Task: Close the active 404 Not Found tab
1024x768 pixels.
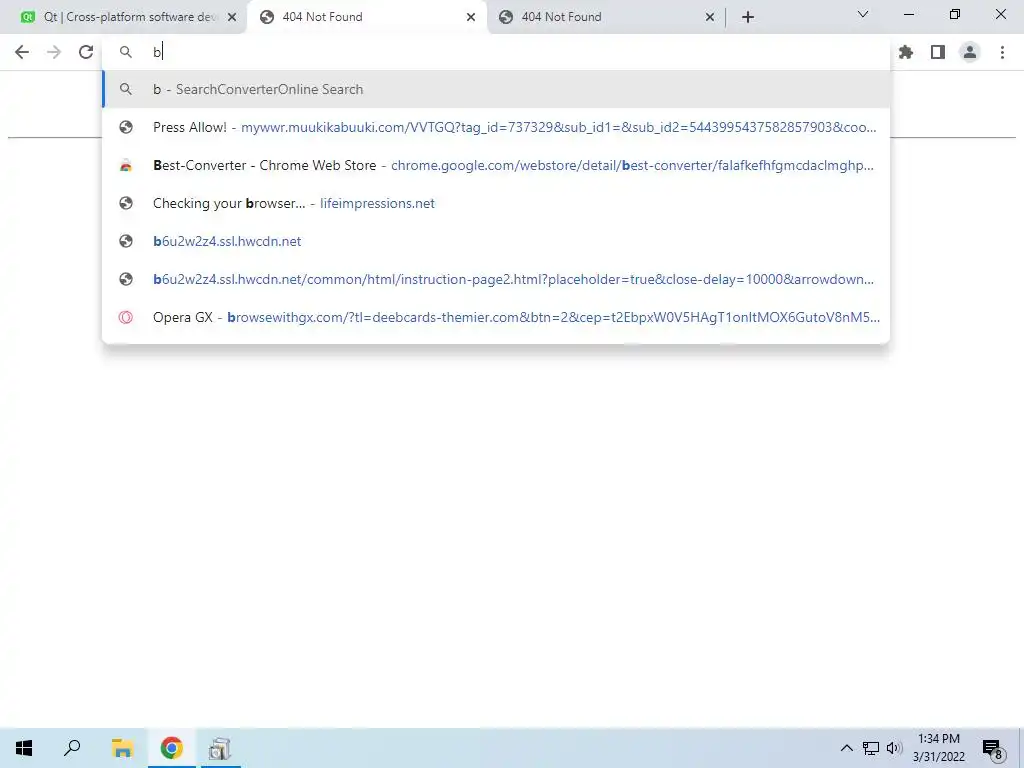Action: click(471, 17)
